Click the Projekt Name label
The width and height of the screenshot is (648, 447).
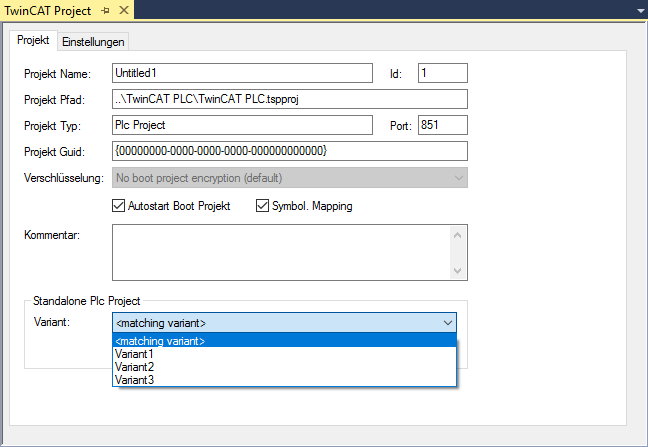57,74
